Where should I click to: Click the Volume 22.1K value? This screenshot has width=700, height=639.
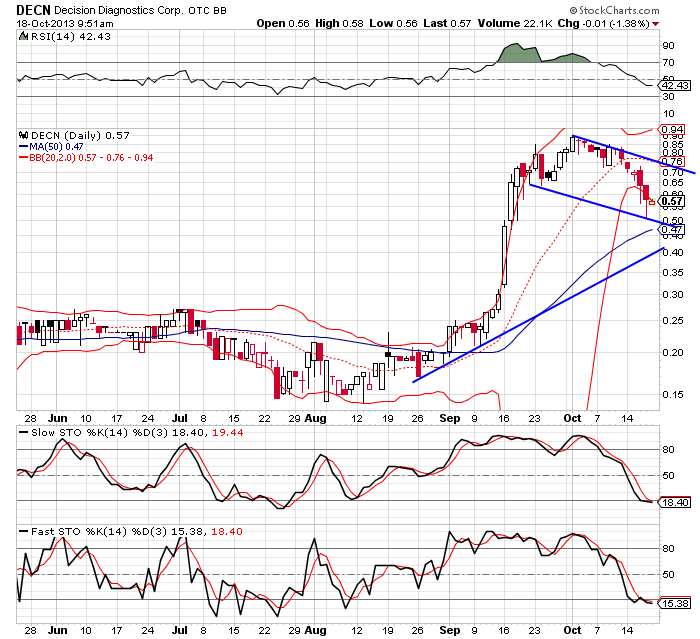(x=514, y=23)
